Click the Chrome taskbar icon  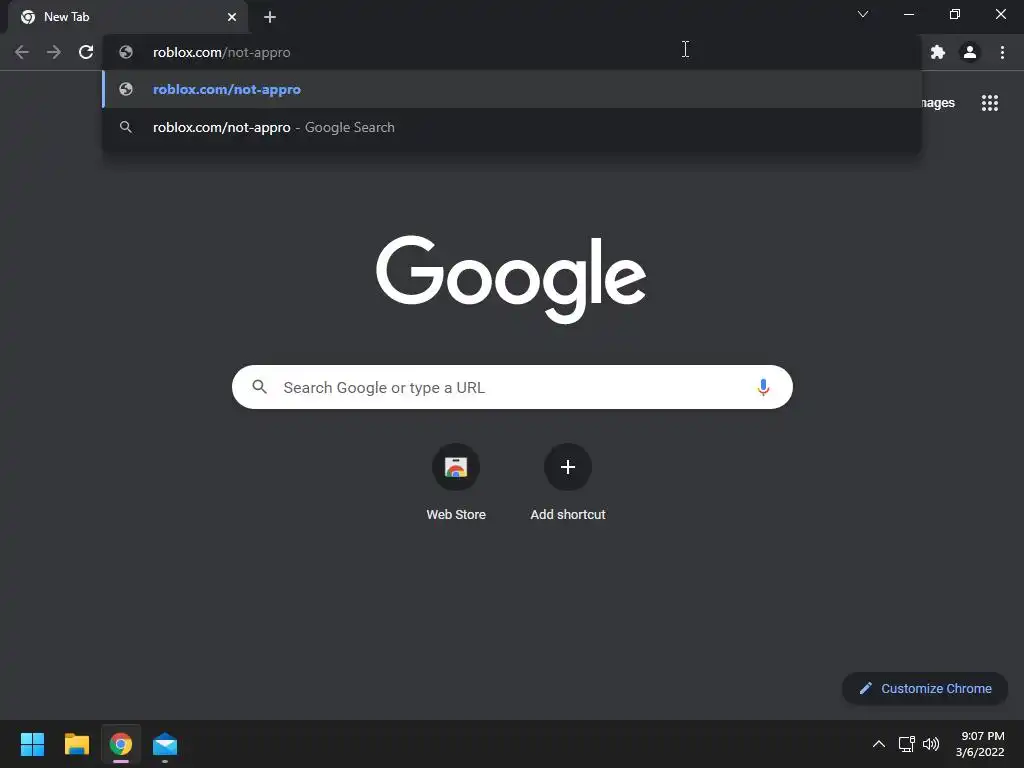click(x=121, y=744)
